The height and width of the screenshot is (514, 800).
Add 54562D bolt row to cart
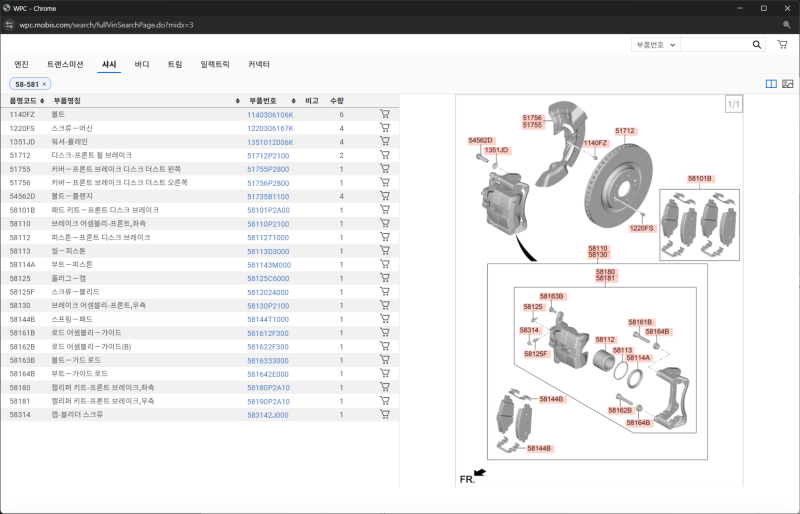(385, 195)
